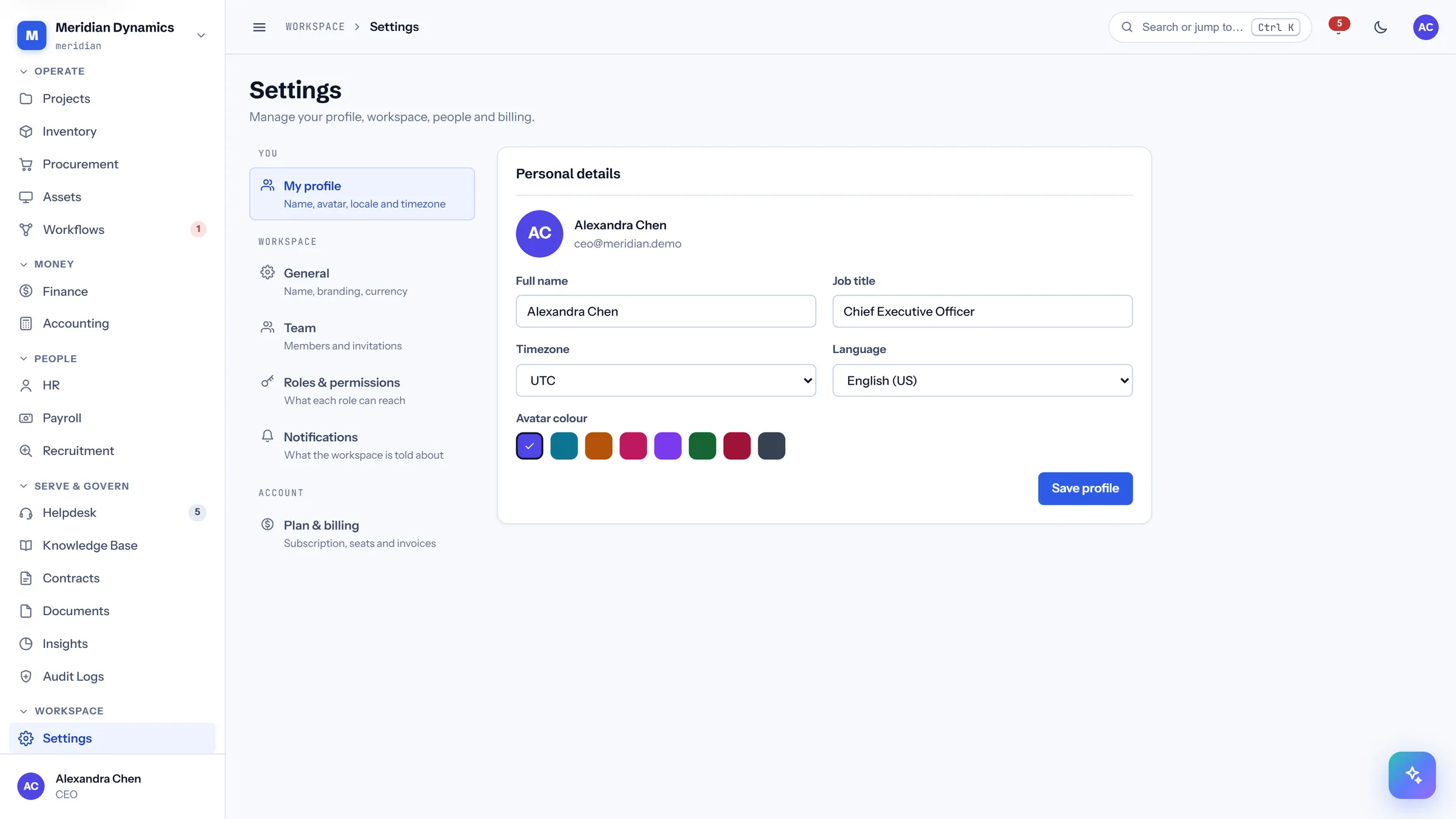Click the Workflows badge showing 1
Screen dimensions: 1456x819
[198, 229]
